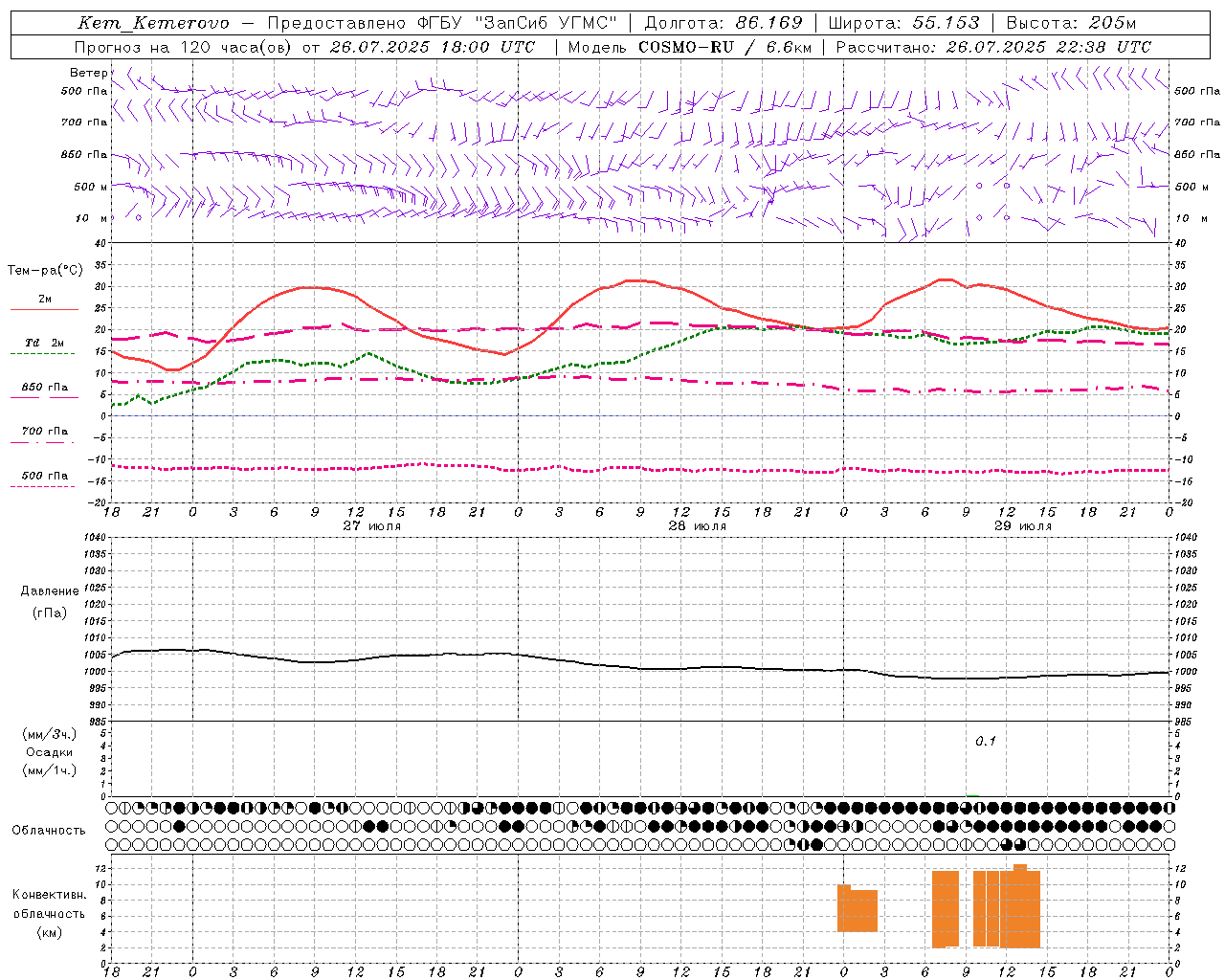This screenshot has width=1225, height=980.
Task: Click the Осадки precipitation label
Action: pyautogui.click(x=50, y=752)
